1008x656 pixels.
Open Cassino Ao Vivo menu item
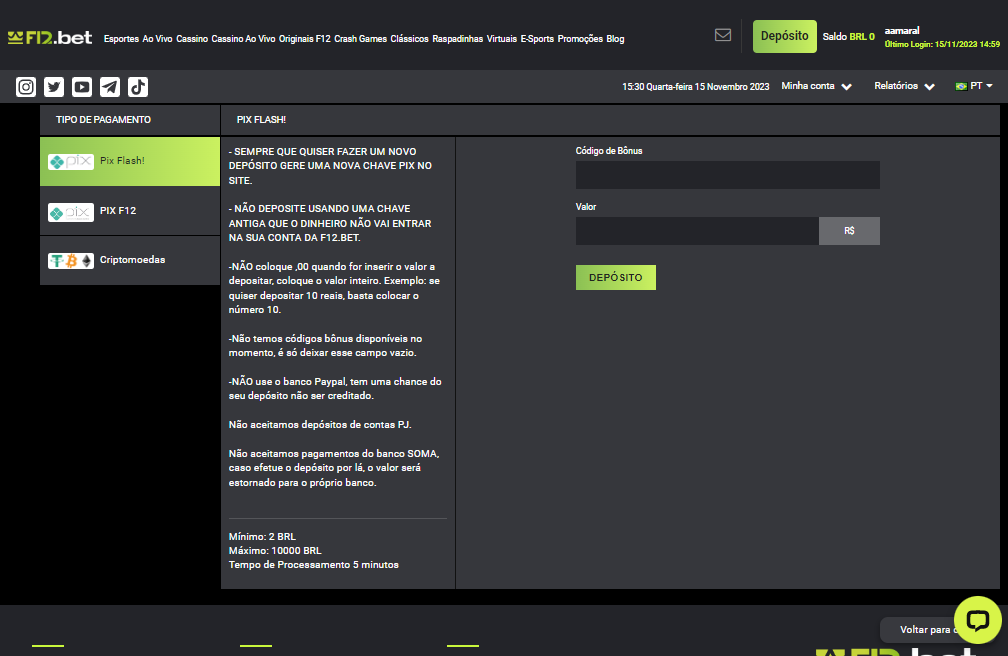coord(243,39)
